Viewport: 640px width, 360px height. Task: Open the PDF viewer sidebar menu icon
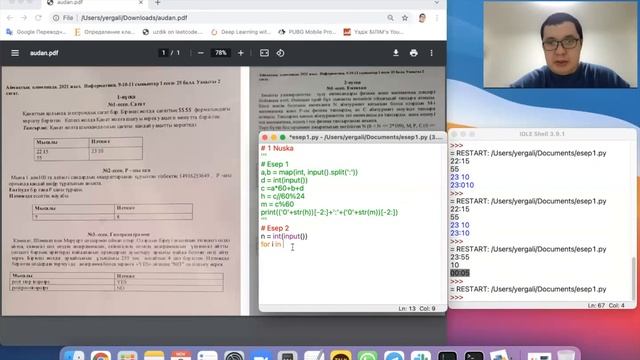point(15,53)
